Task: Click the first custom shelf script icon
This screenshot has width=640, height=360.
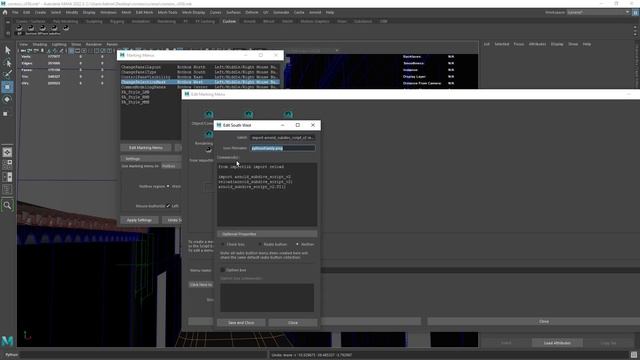Action: [x=19, y=28]
